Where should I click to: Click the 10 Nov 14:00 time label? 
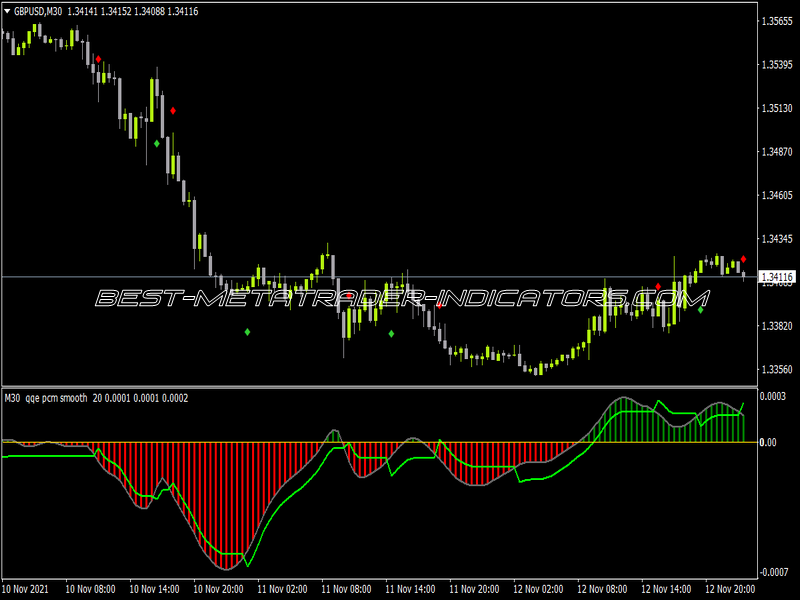click(x=154, y=589)
